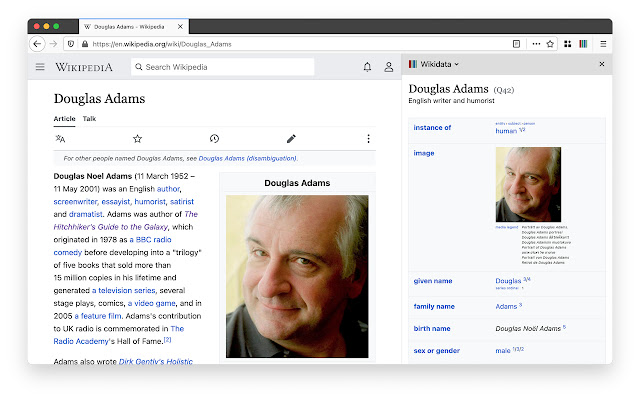
Task: Click the browser forward arrow
Action: click(53, 44)
